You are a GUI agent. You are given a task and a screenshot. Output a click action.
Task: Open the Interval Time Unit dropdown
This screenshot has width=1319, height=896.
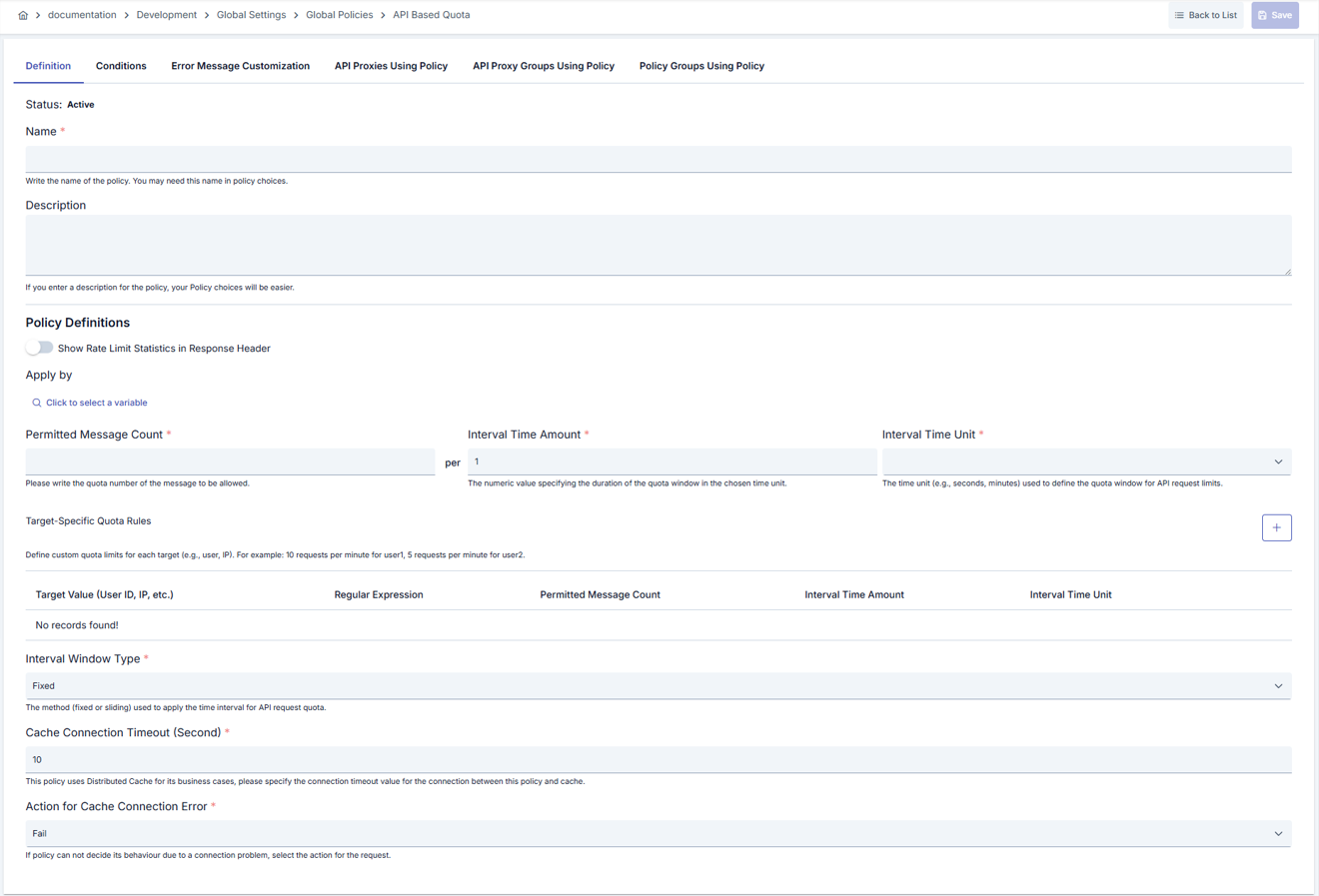point(1085,461)
